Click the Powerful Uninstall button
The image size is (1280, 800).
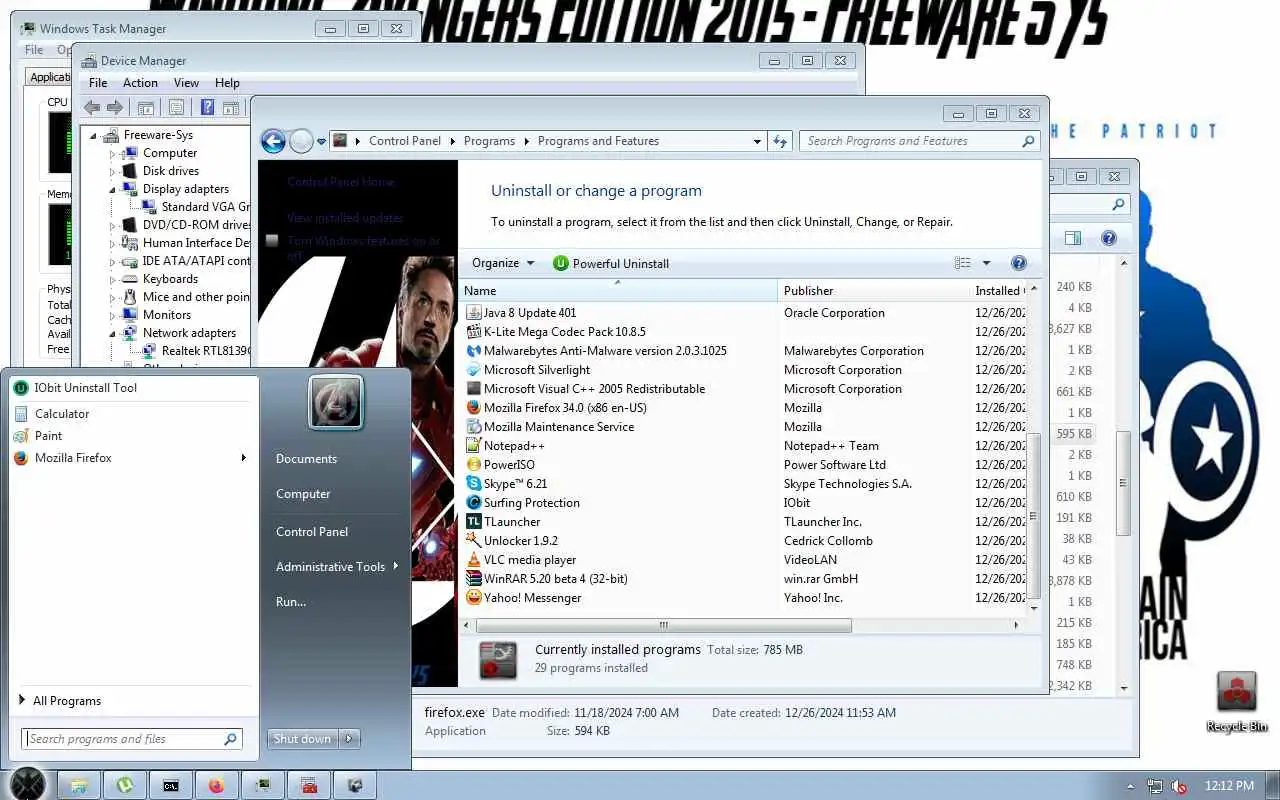pos(610,263)
